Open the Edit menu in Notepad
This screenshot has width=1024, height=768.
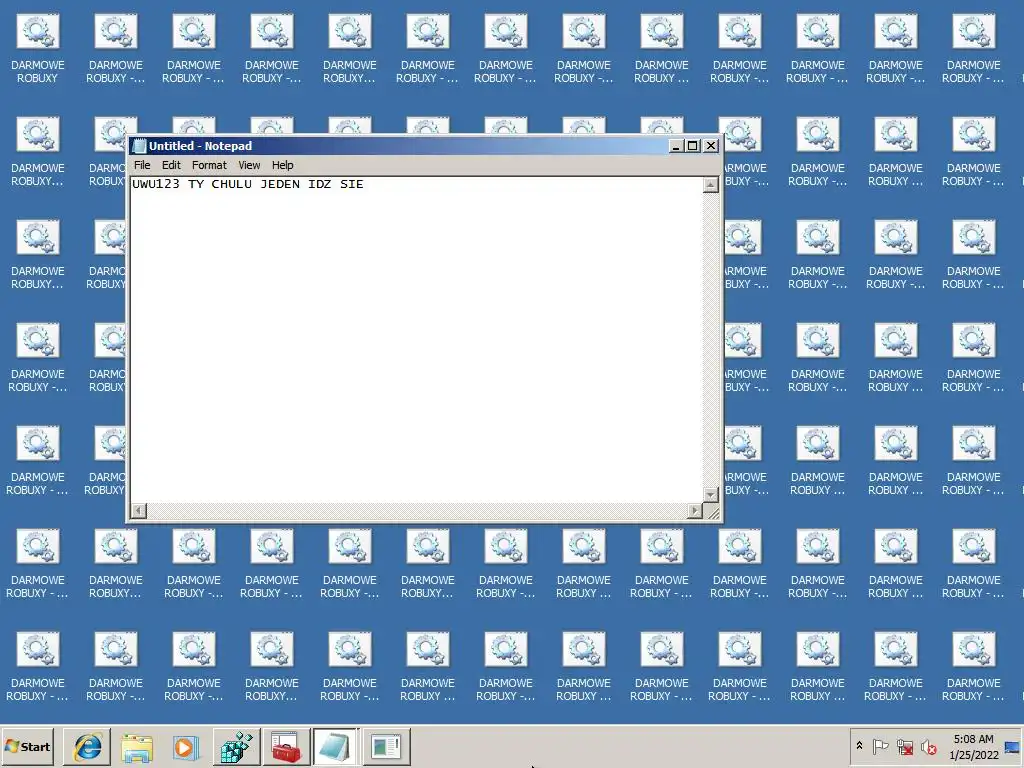(171, 165)
